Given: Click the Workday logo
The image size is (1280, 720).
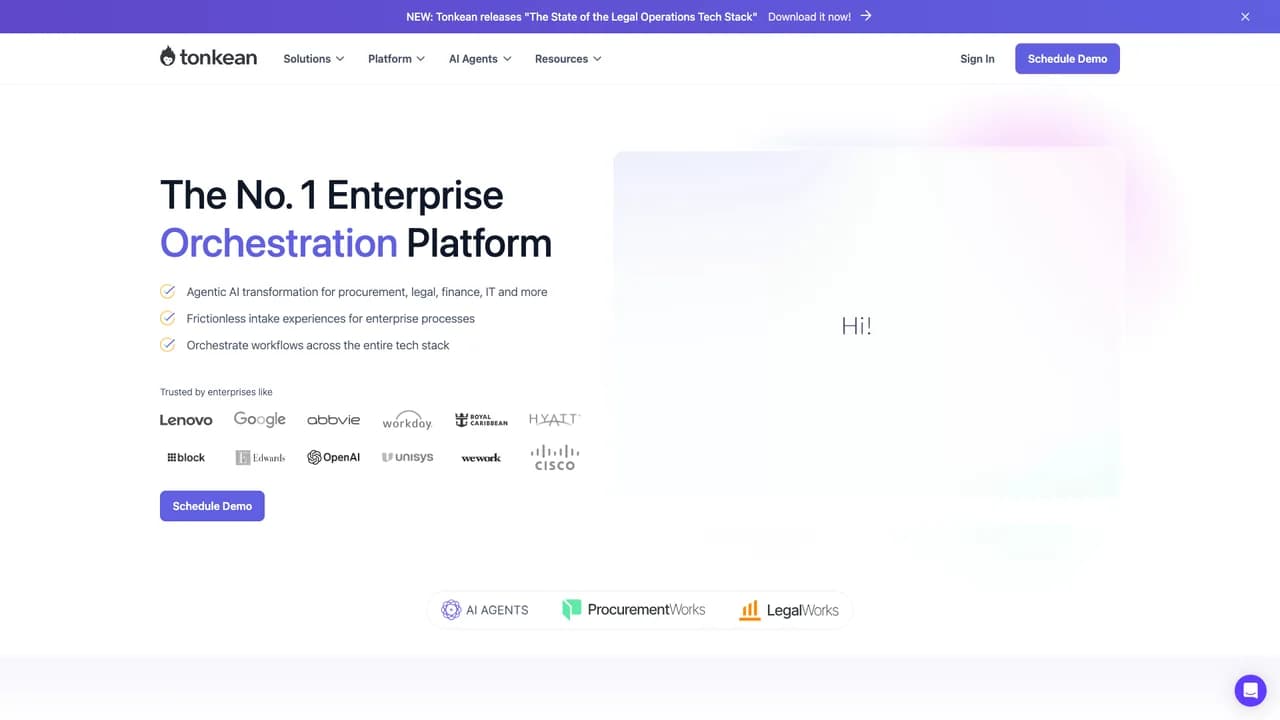Looking at the screenshot, I should (407, 421).
